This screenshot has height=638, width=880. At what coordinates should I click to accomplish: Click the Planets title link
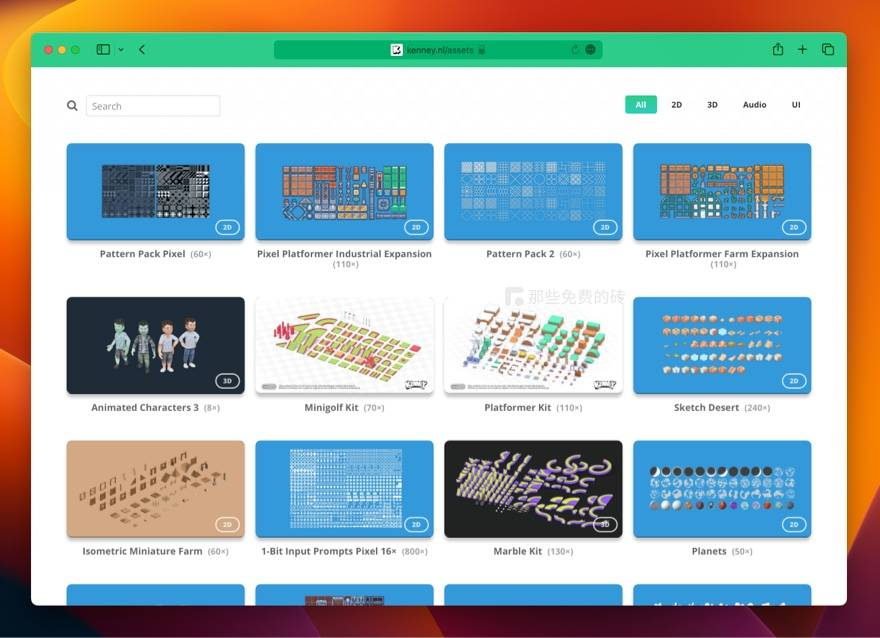pyautogui.click(x=709, y=551)
